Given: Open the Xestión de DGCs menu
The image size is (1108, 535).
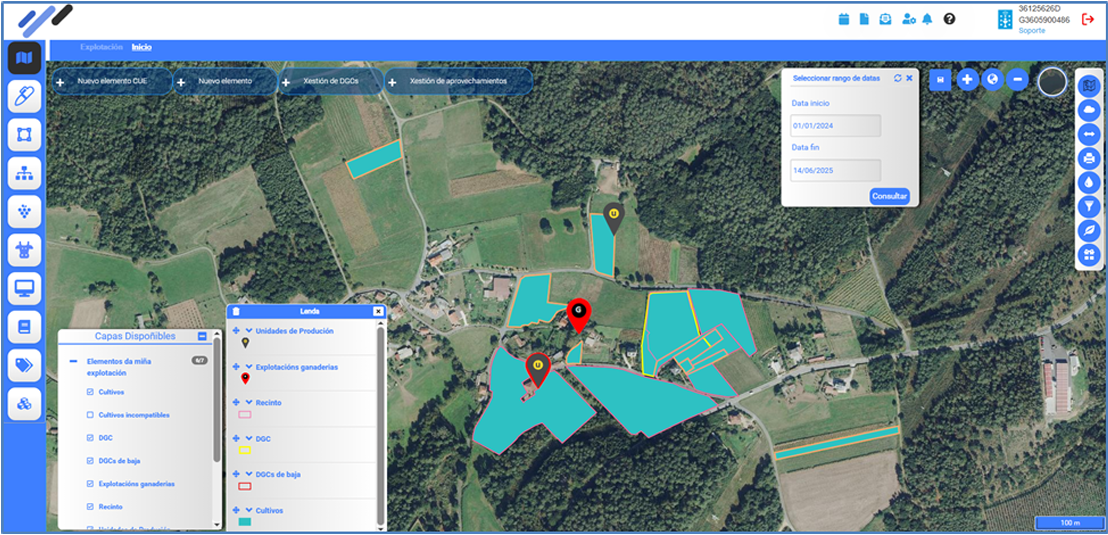Looking at the screenshot, I should (330, 81).
